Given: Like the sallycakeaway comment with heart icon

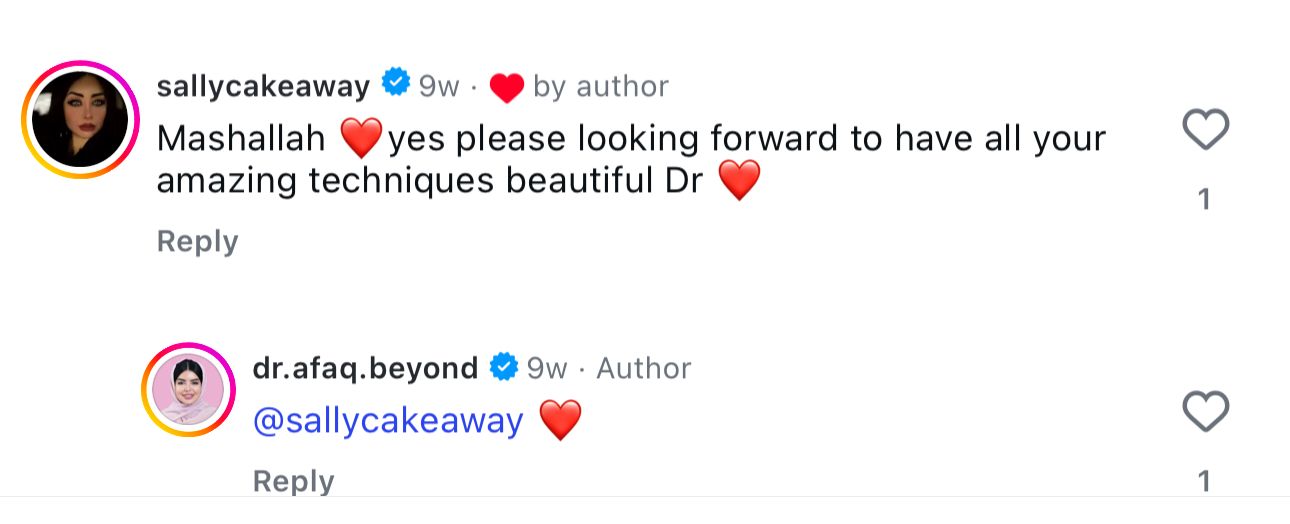Looking at the screenshot, I should tap(1205, 130).
